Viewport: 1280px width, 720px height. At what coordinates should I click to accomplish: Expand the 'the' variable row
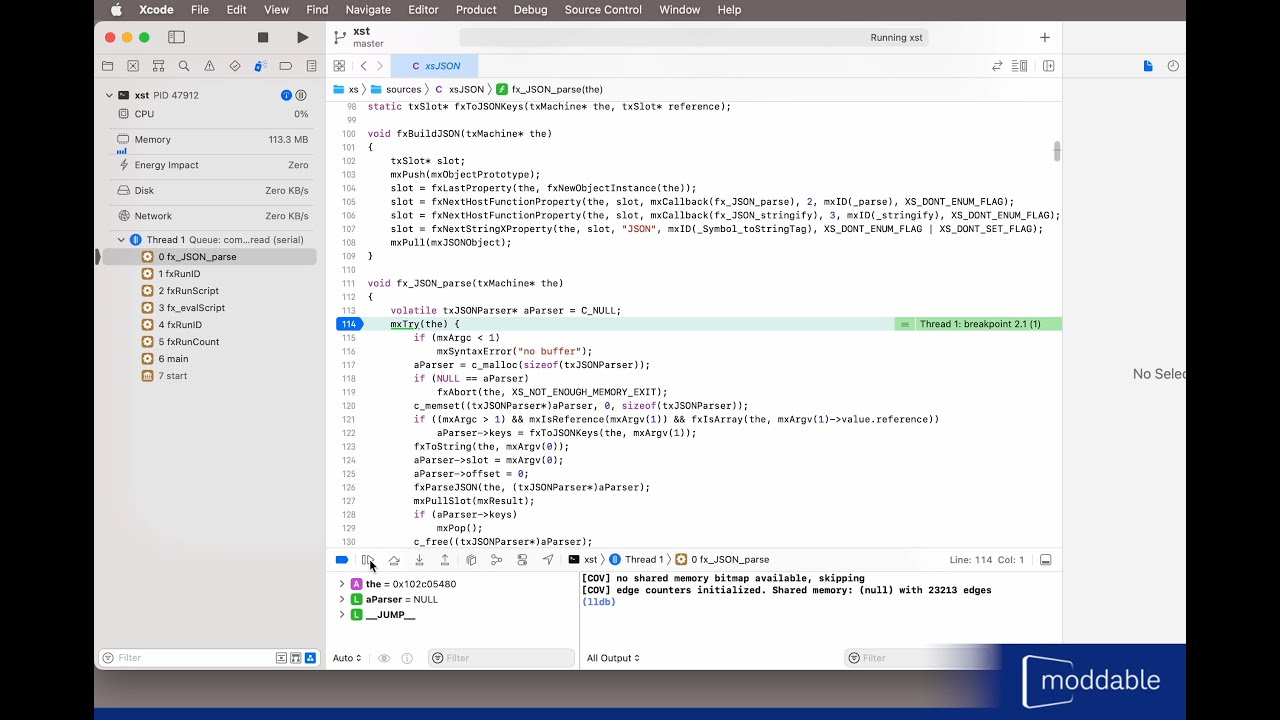[x=342, y=584]
